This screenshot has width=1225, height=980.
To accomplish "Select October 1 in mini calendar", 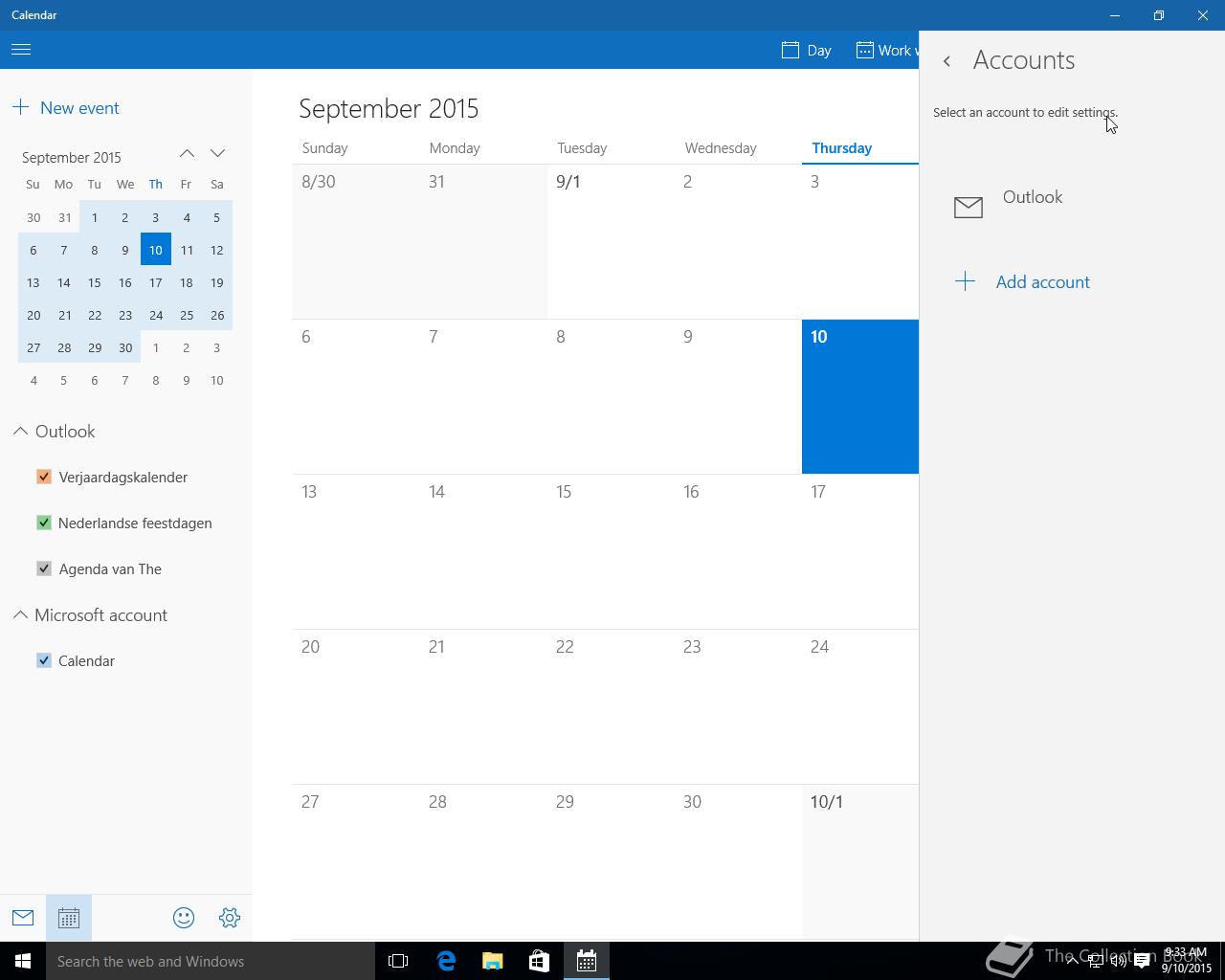I will click(x=155, y=347).
